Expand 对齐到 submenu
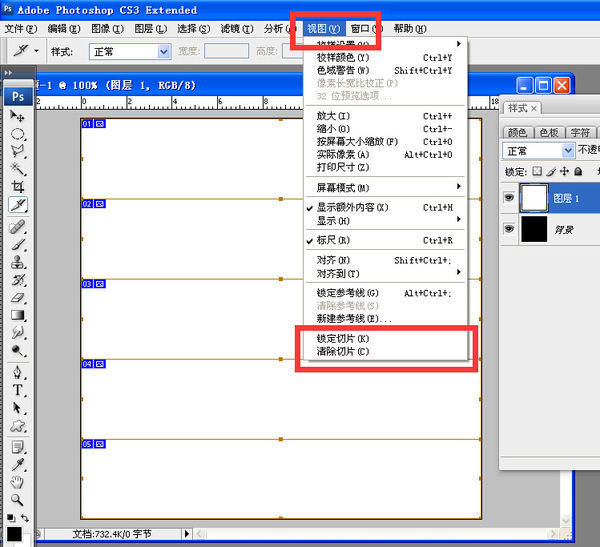The width and height of the screenshot is (600, 547). pos(386,273)
